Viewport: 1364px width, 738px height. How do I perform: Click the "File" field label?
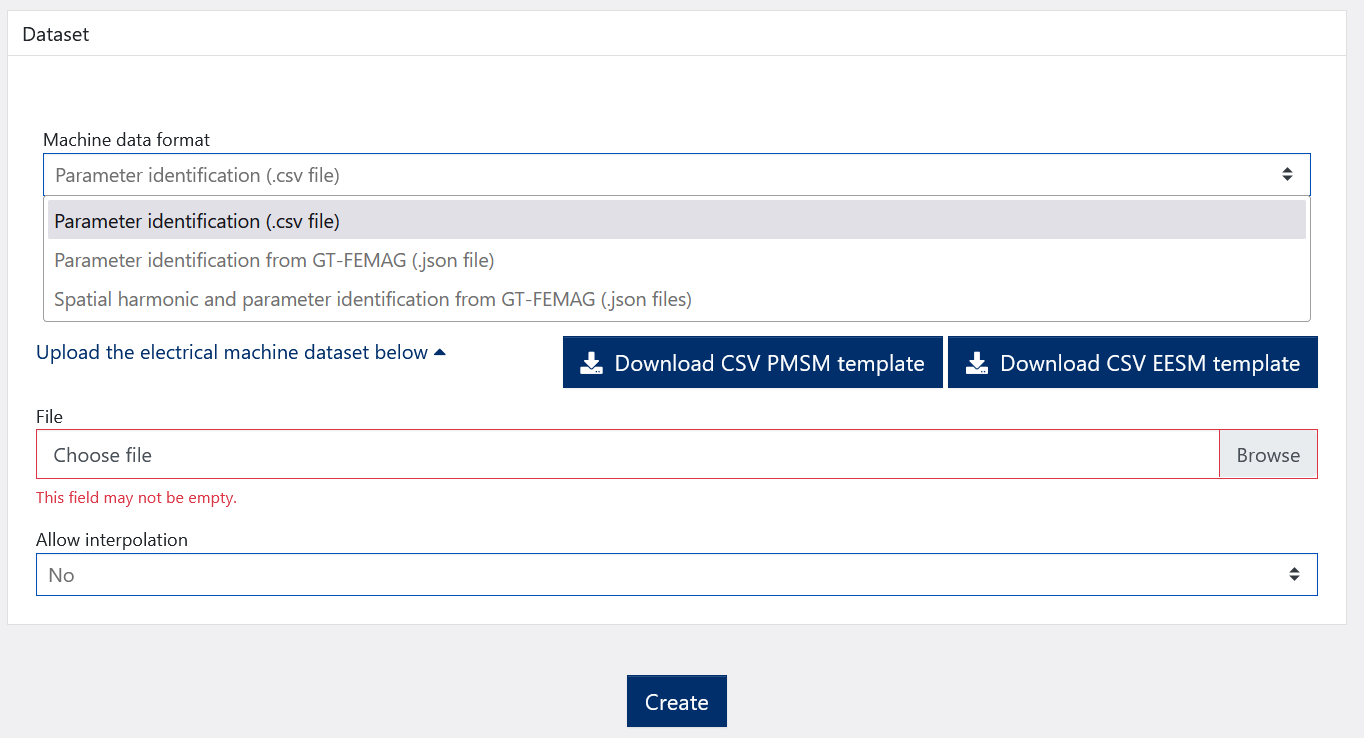49,417
